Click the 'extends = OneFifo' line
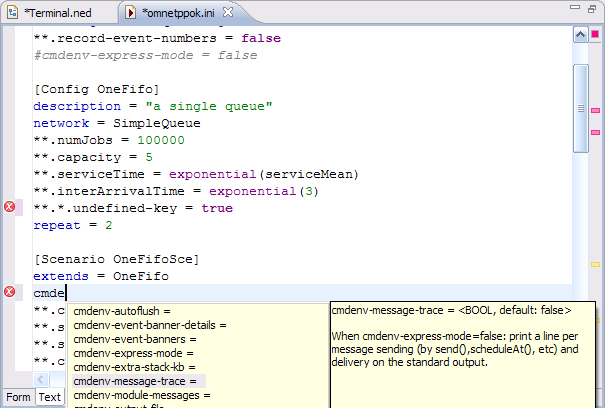605x408 pixels. (101, 276)
